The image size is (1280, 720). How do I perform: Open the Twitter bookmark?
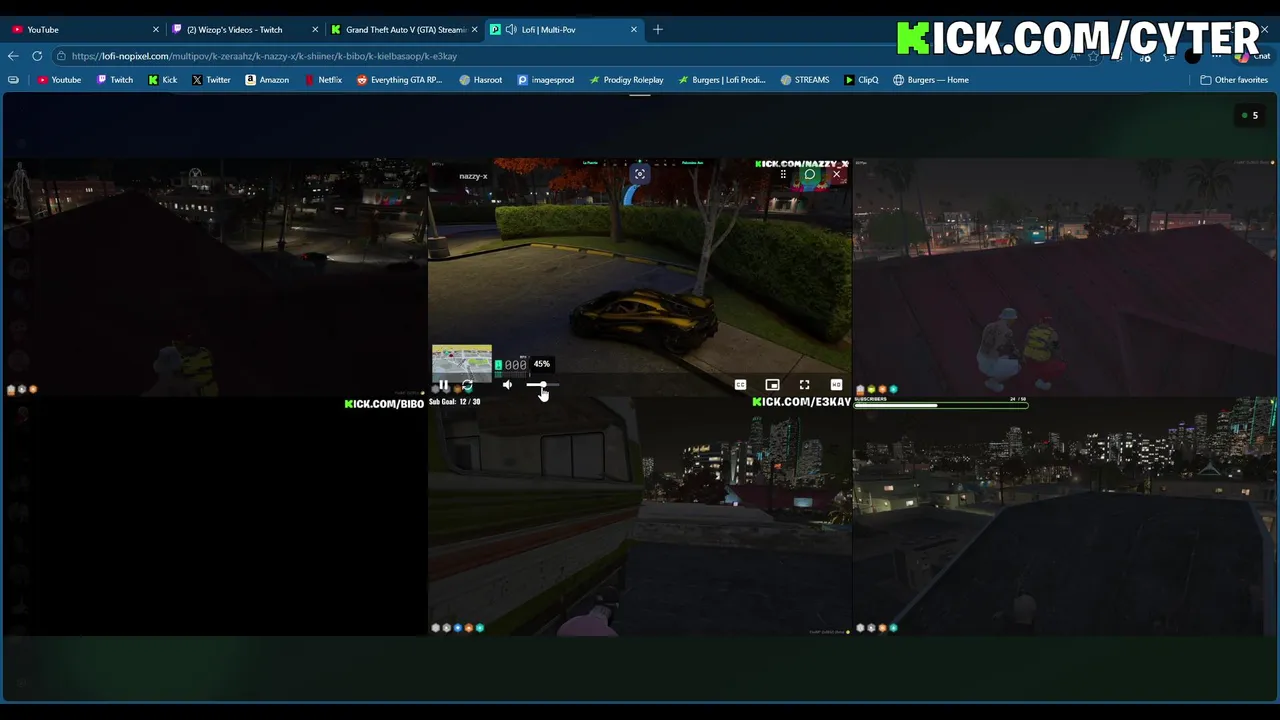click(x=211, y=80)
